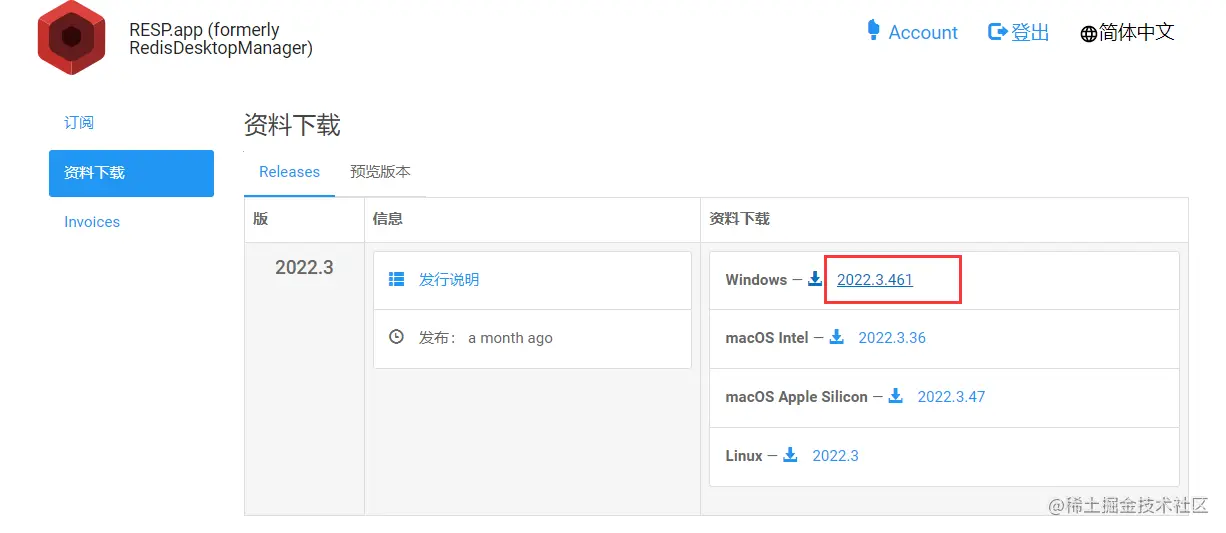Open the Account page link
Screen dimensions: 1226x533
tap(923, 32)
